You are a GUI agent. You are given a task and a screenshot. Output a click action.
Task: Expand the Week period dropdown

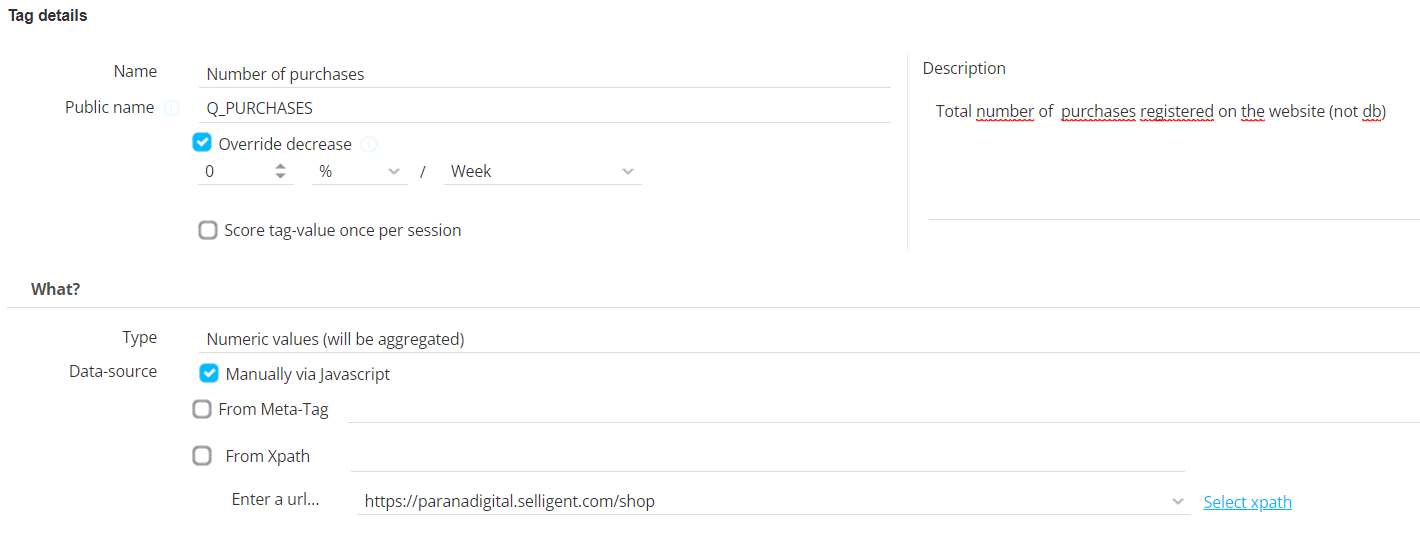tap(543, 171)
